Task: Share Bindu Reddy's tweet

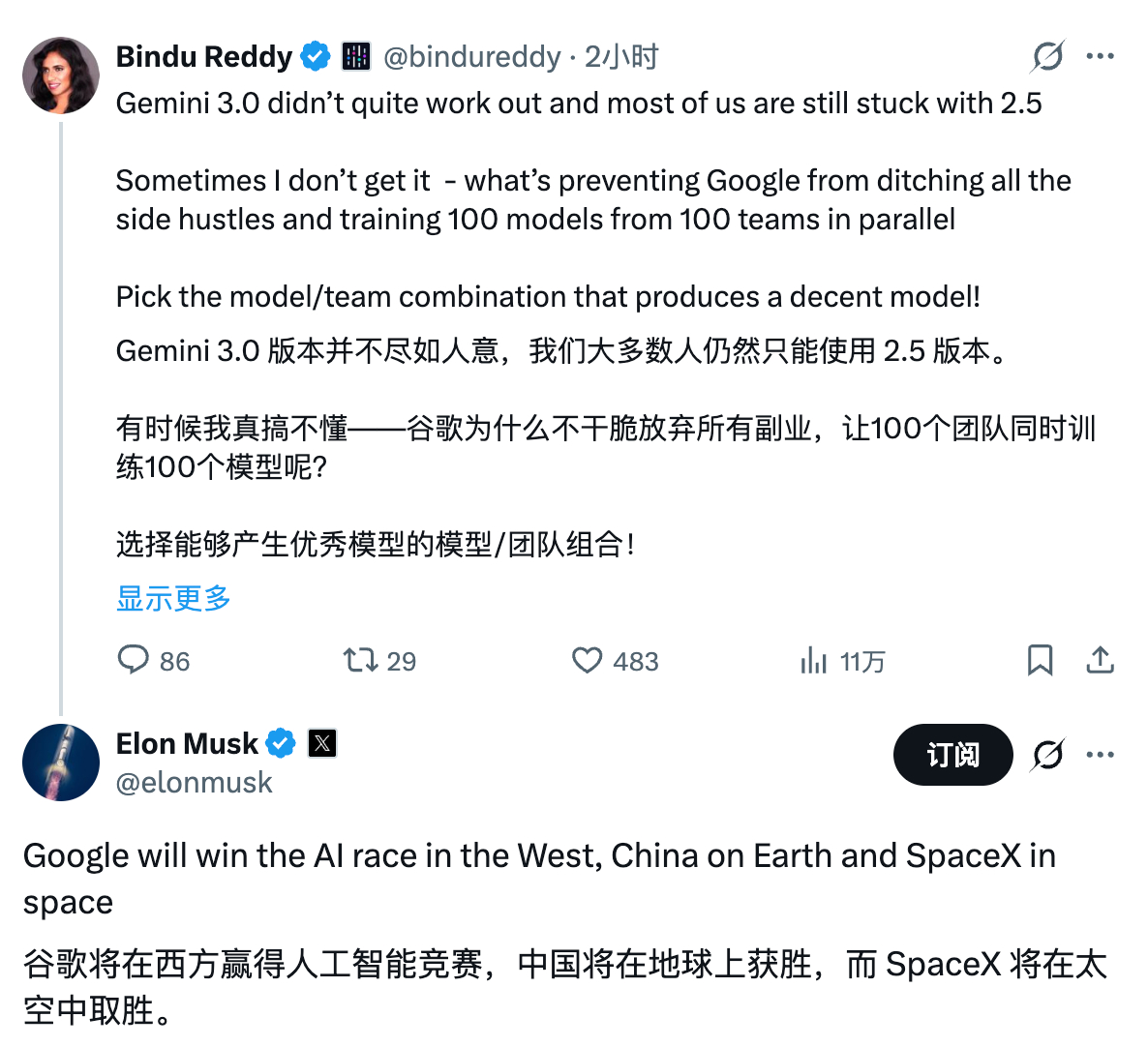Action: tap(1100, 661)
